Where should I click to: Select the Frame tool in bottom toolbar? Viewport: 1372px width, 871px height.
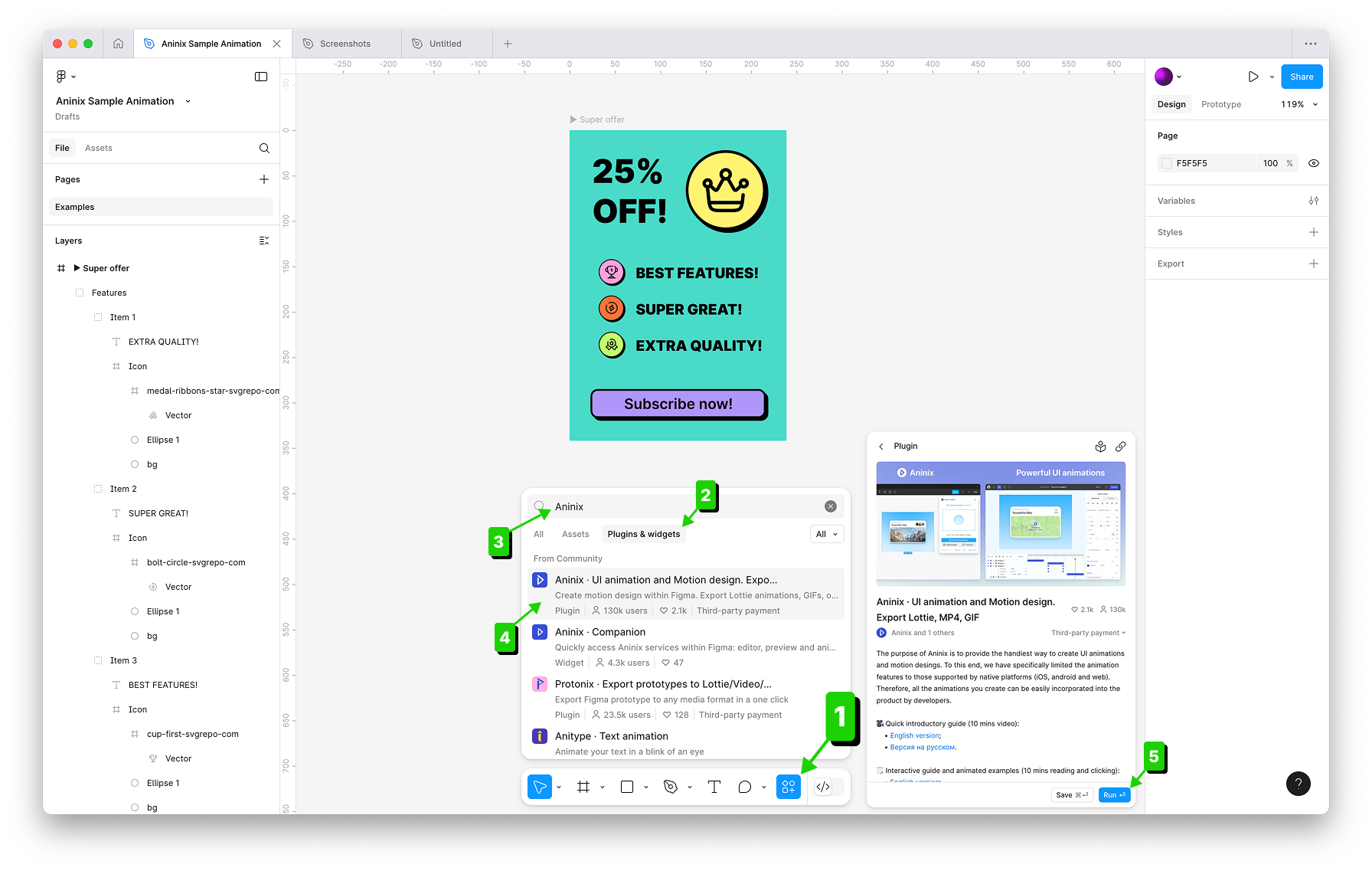point(583,787)
